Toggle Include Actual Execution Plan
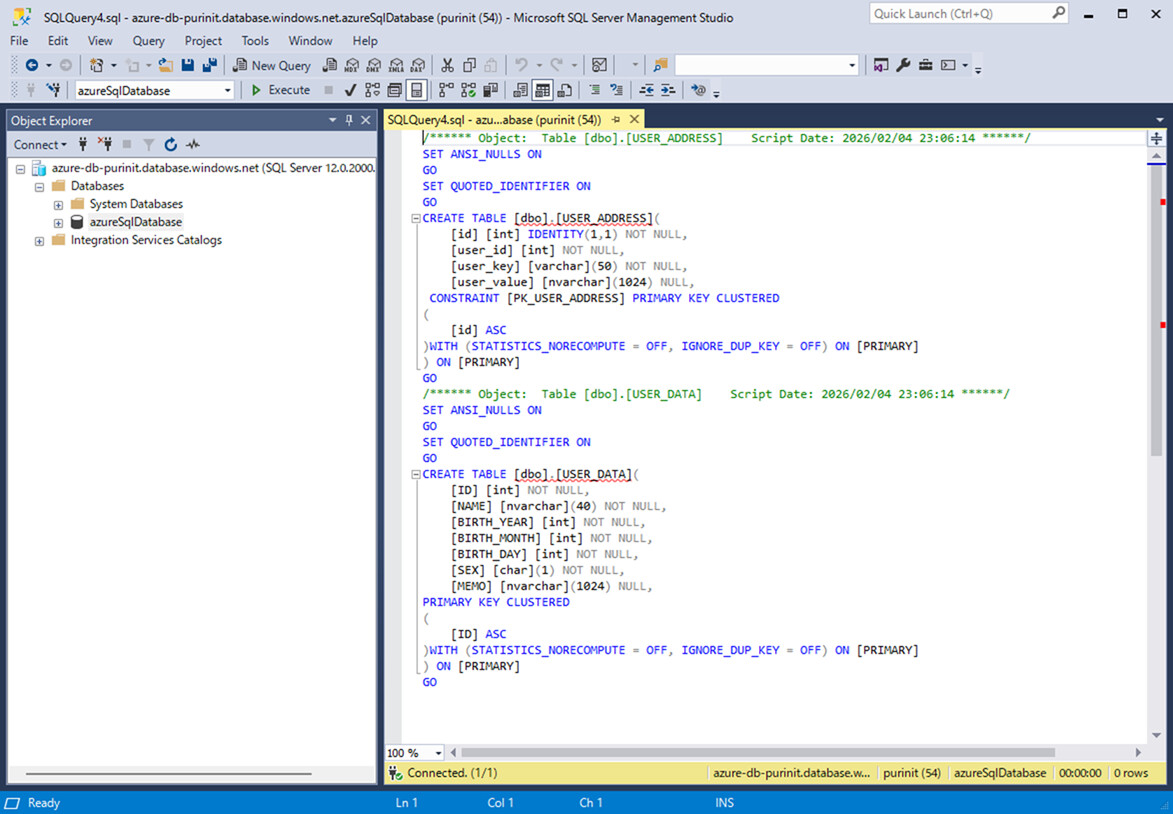This screenshot has height=814, width=1173. coord(445,90)
